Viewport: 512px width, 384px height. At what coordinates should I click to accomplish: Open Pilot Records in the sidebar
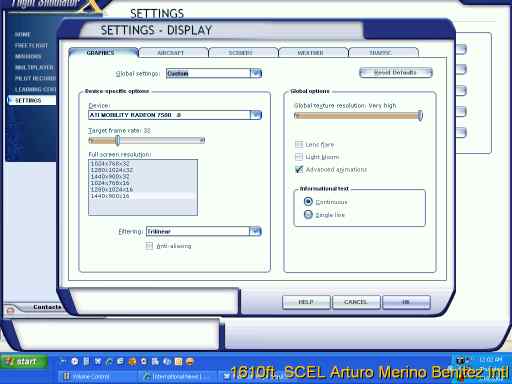35,78
